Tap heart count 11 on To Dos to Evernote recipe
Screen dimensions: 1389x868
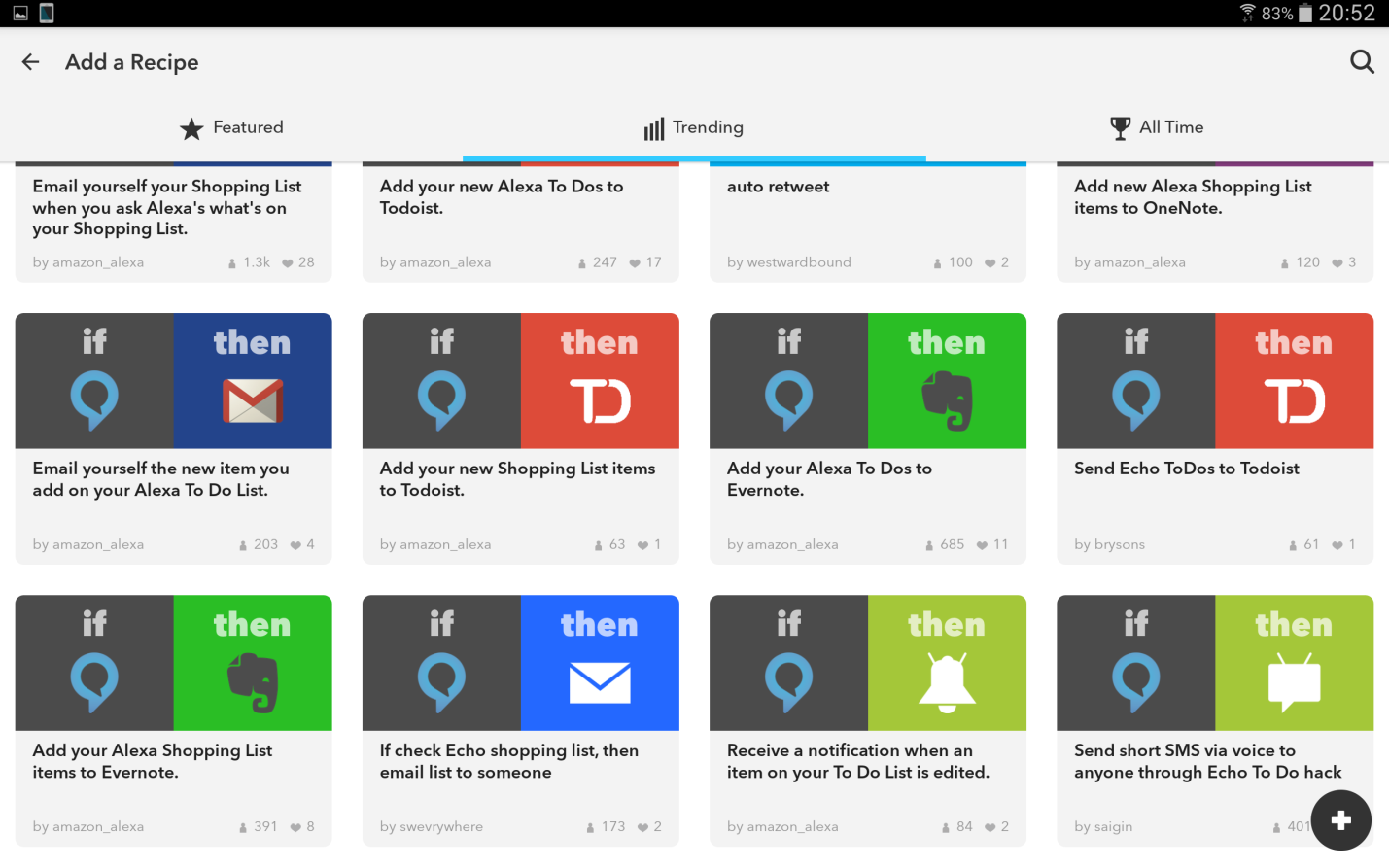(x=992, y=544)
